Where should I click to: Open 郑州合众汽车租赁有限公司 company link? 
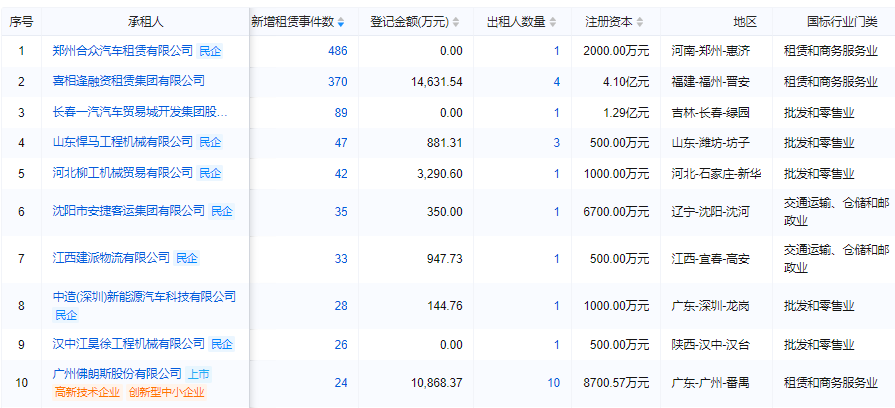123,51
